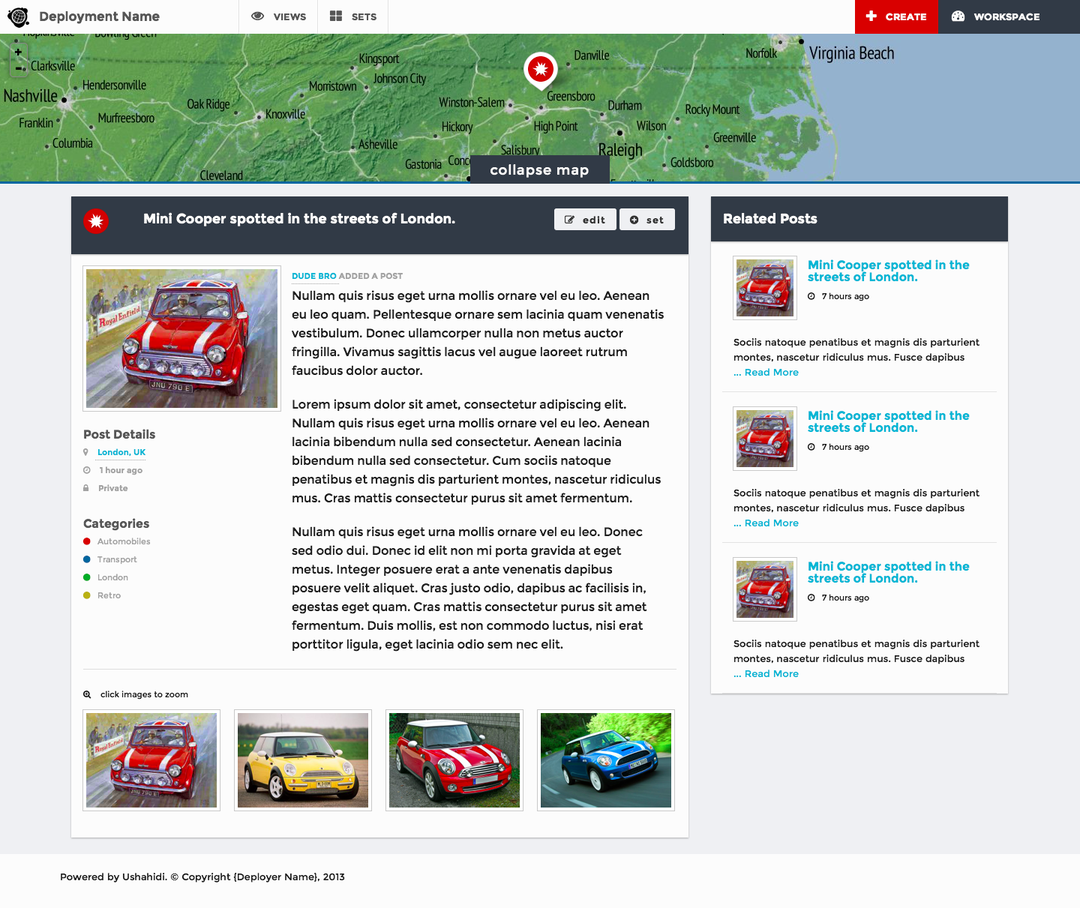
Task: Open the Sets menu
Action: (x=353, y=17)
